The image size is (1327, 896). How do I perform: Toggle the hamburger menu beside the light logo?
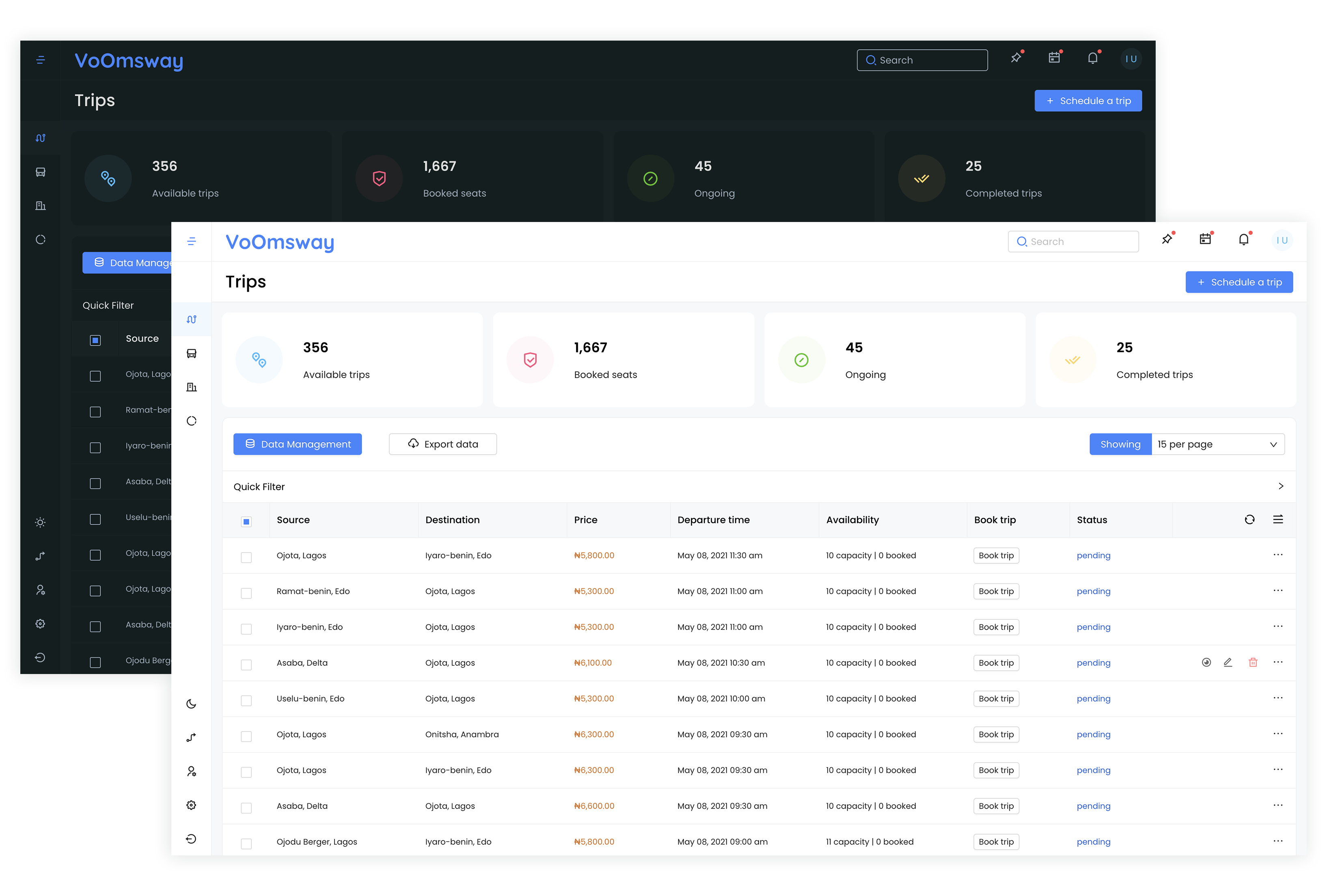pos(191,241)
